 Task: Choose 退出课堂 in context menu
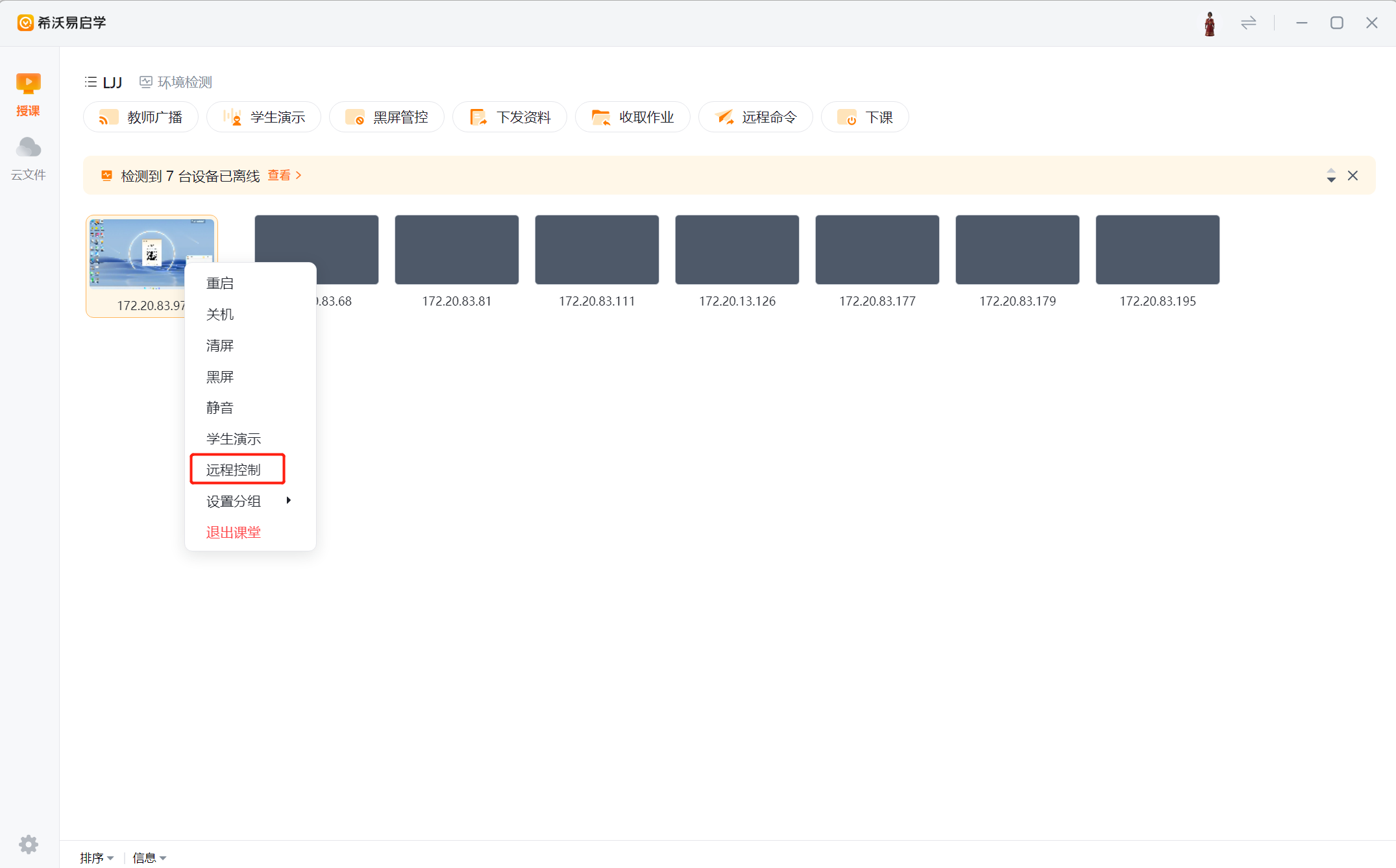[234, 532]
